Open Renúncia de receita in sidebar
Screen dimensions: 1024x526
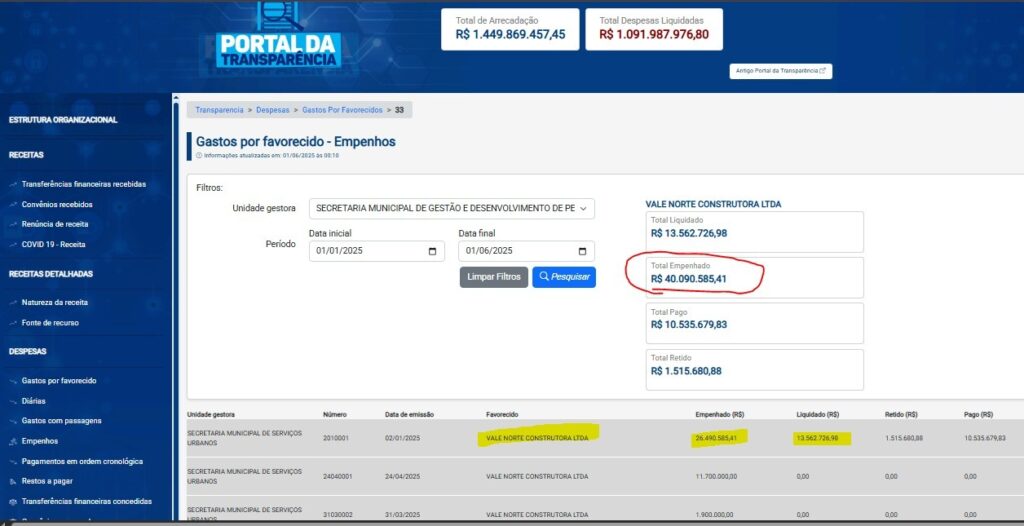[x=55, y=224]
